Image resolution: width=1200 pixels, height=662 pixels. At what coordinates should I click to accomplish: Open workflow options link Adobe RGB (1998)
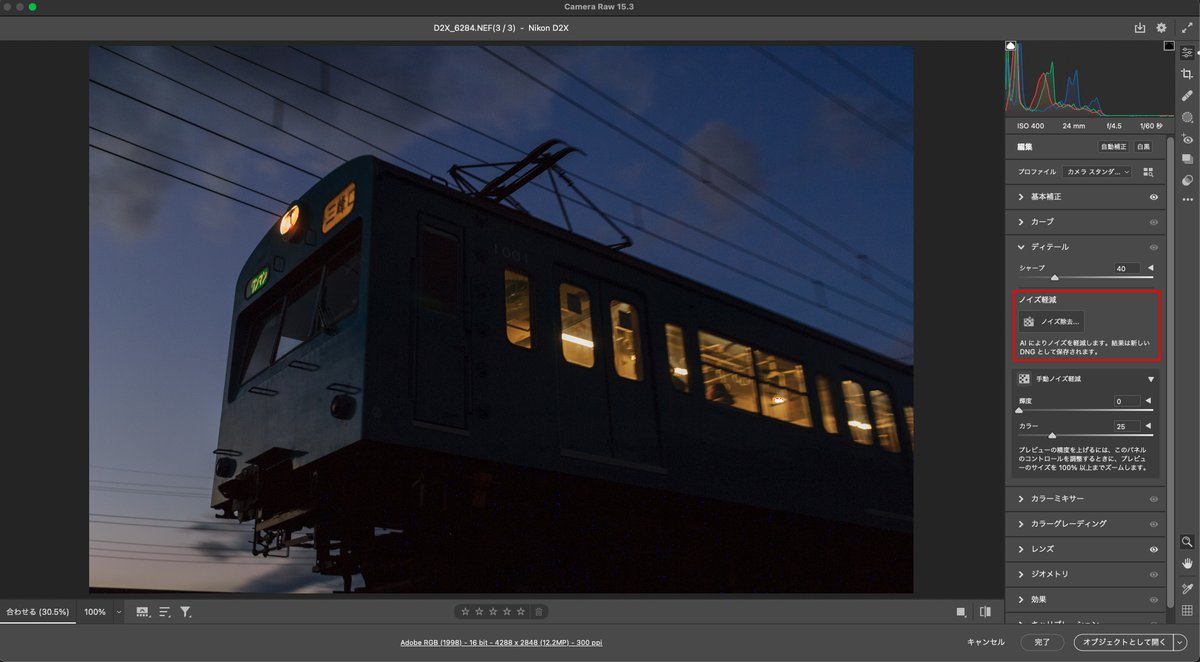(x=501, y=642)
